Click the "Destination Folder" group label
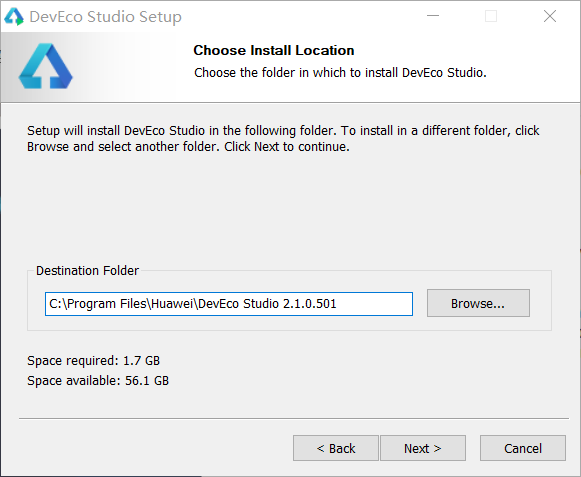 [x=87, y=271]
